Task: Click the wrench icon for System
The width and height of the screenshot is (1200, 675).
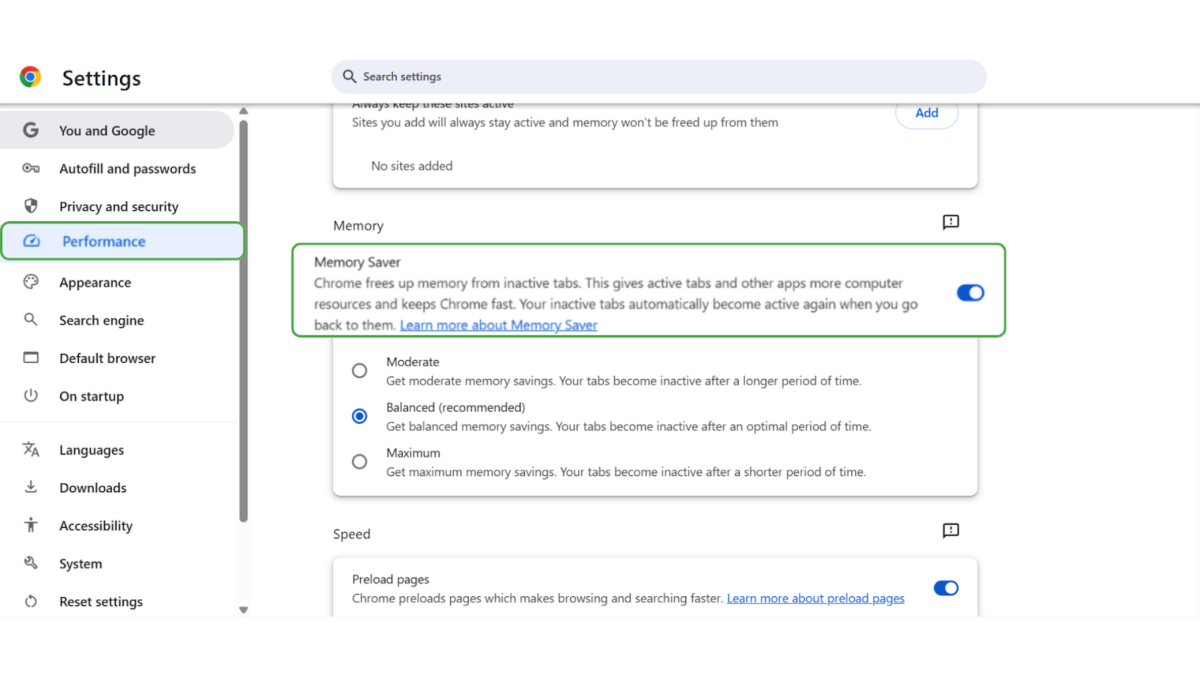Action: click(x=31, y=563)
